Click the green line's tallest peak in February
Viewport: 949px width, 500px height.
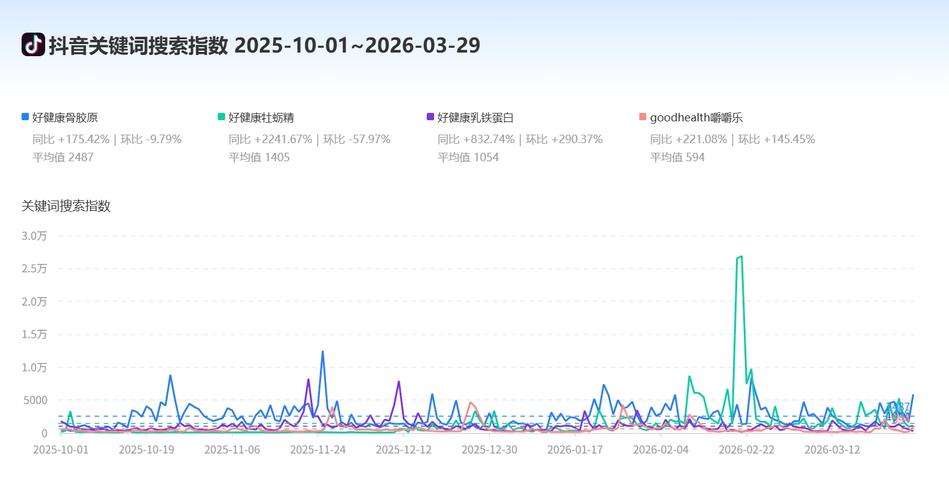(741, 257)
